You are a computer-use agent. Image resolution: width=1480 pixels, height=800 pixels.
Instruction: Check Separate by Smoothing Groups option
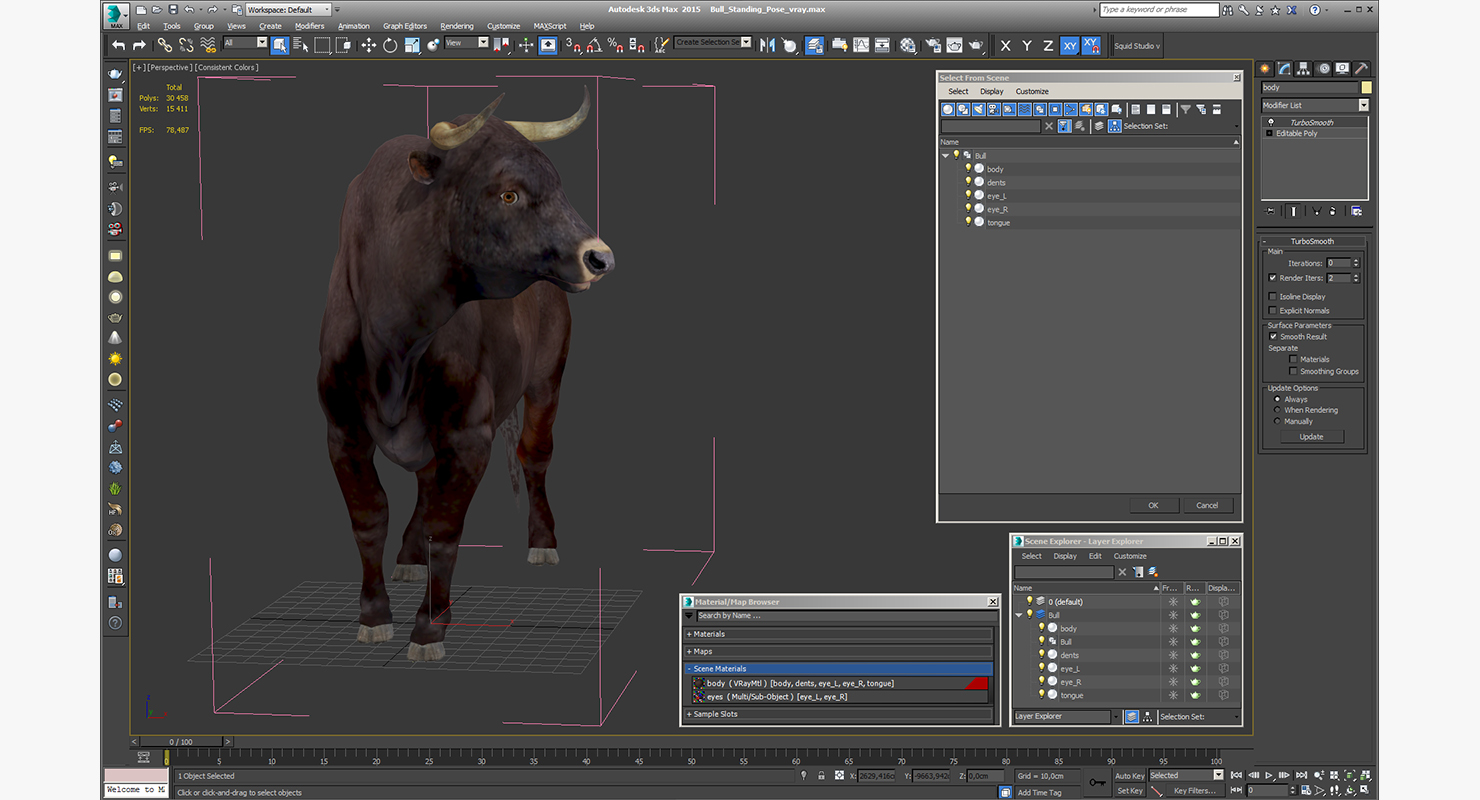[1293, 371]
